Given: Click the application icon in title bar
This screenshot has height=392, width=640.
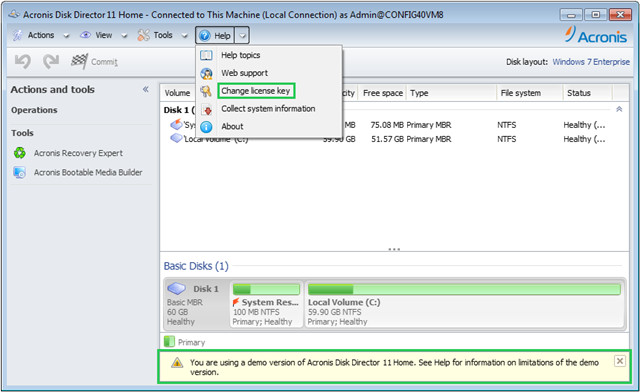Looking at the screenshot, I should pyautogui.click(x=14, y=14).
